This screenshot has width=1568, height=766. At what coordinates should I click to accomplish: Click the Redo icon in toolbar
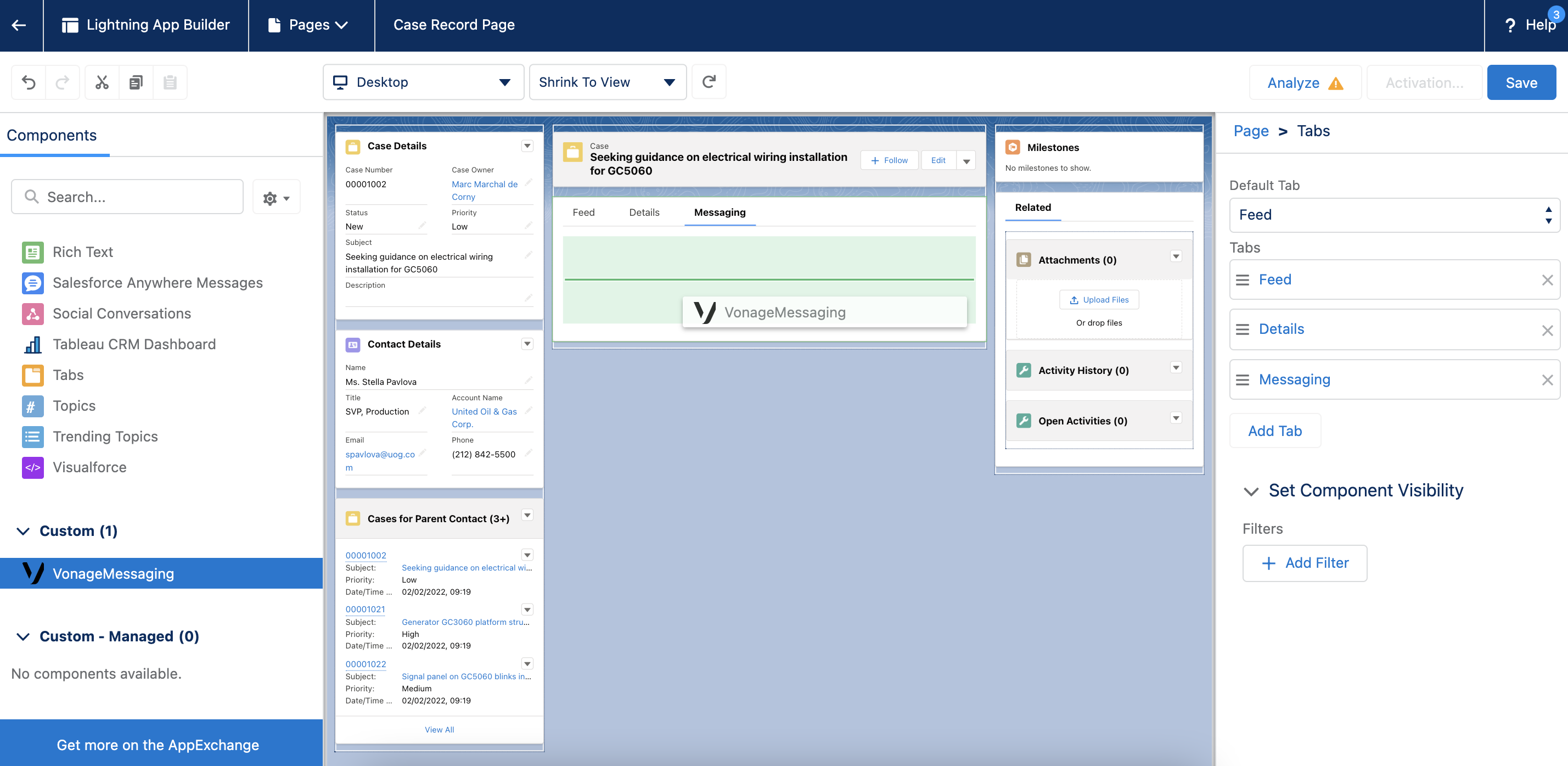[62, 82]
